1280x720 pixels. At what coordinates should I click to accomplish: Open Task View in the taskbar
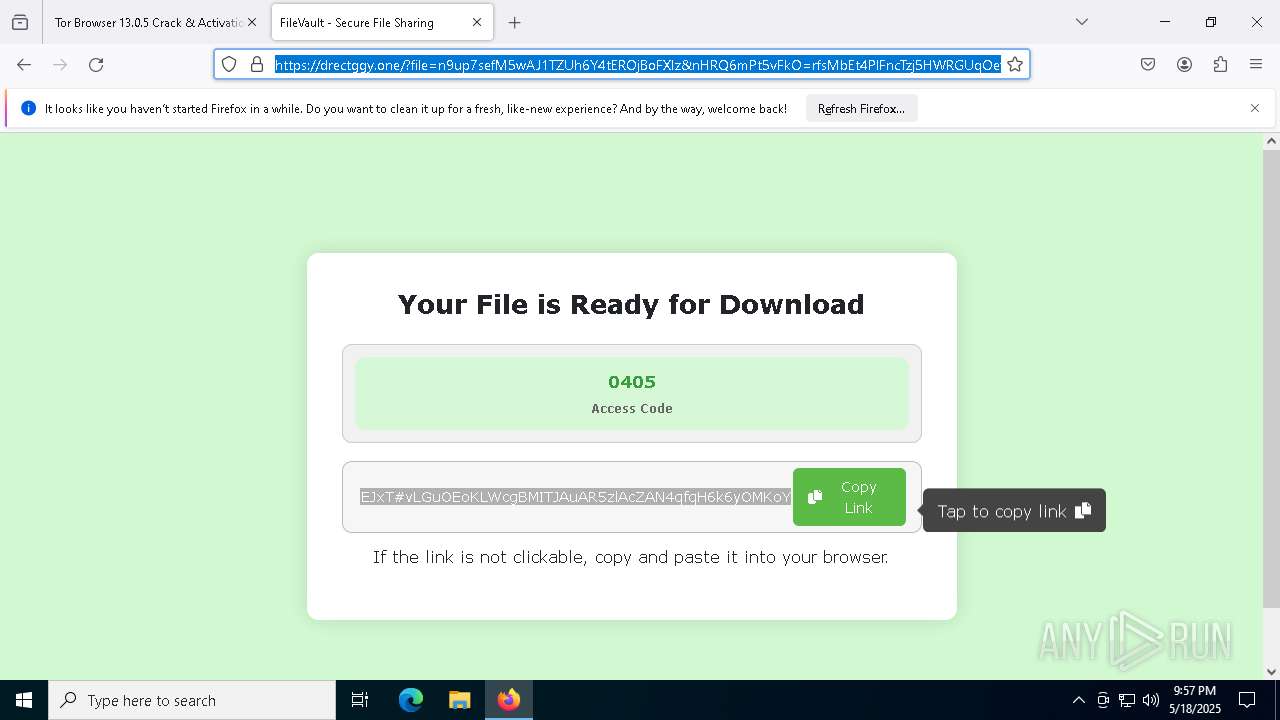360,700
